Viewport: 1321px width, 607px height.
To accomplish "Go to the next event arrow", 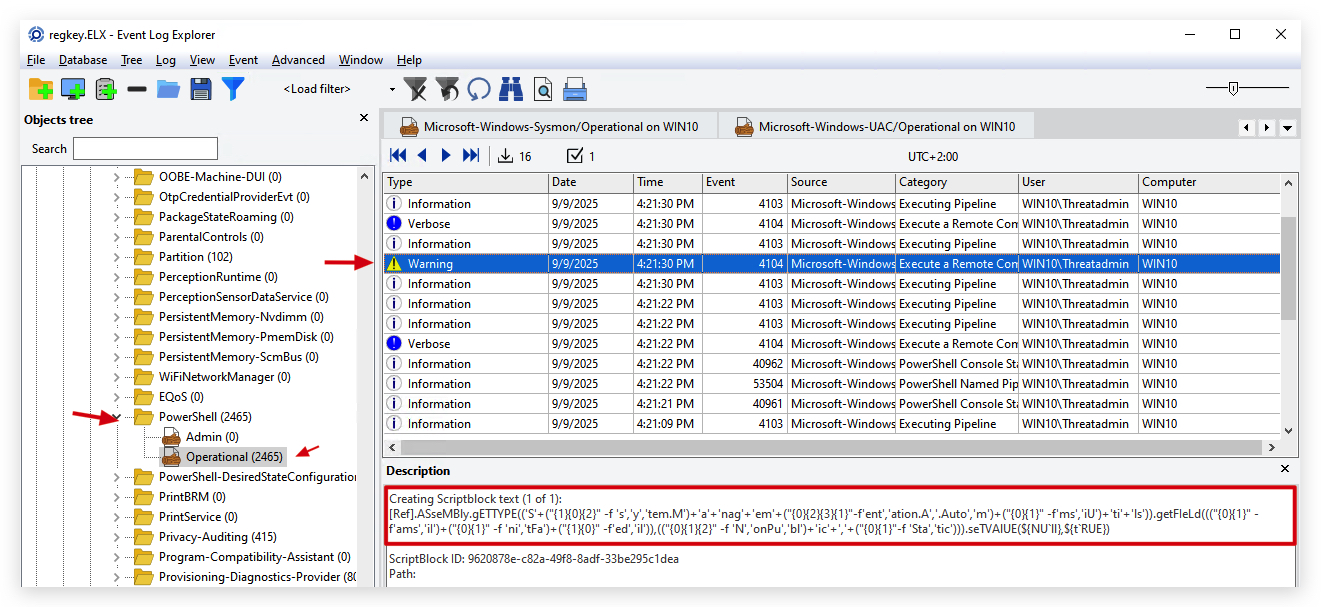I will (446, 155).
